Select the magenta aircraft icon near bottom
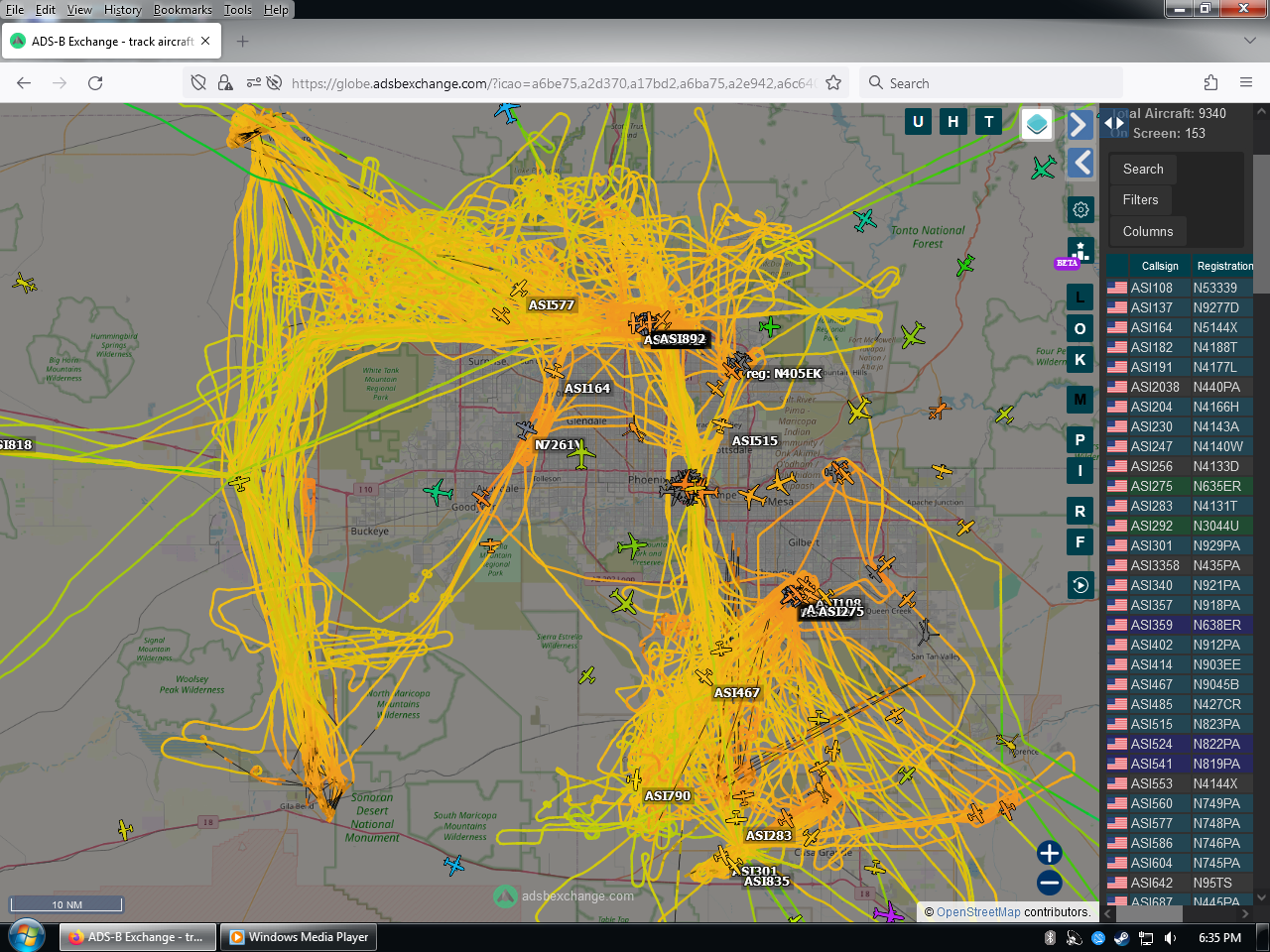1270x952 pixels. click(888, 912)
